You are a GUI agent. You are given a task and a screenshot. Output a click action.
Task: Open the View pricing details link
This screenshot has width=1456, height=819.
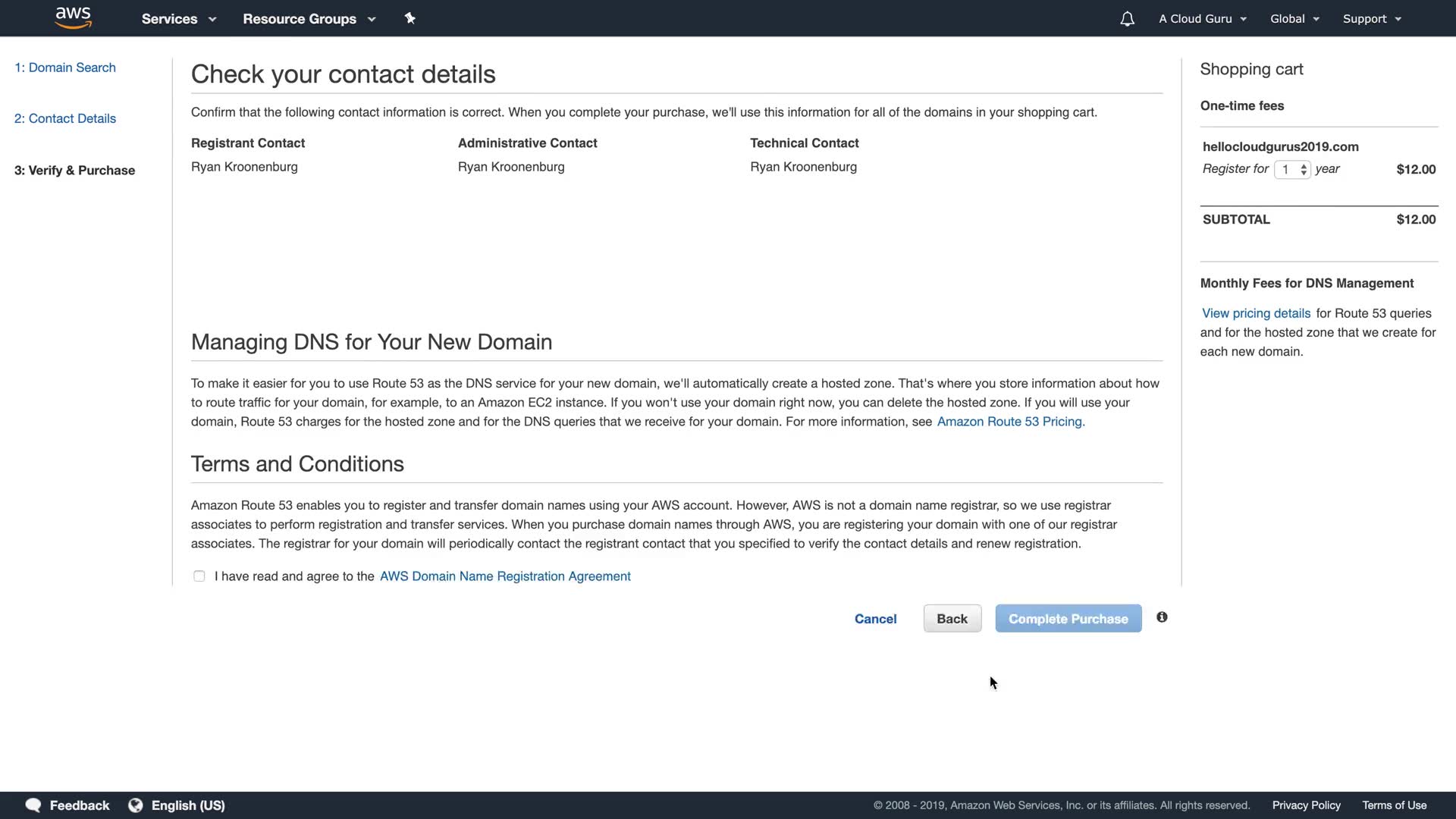pos(1256,313)
